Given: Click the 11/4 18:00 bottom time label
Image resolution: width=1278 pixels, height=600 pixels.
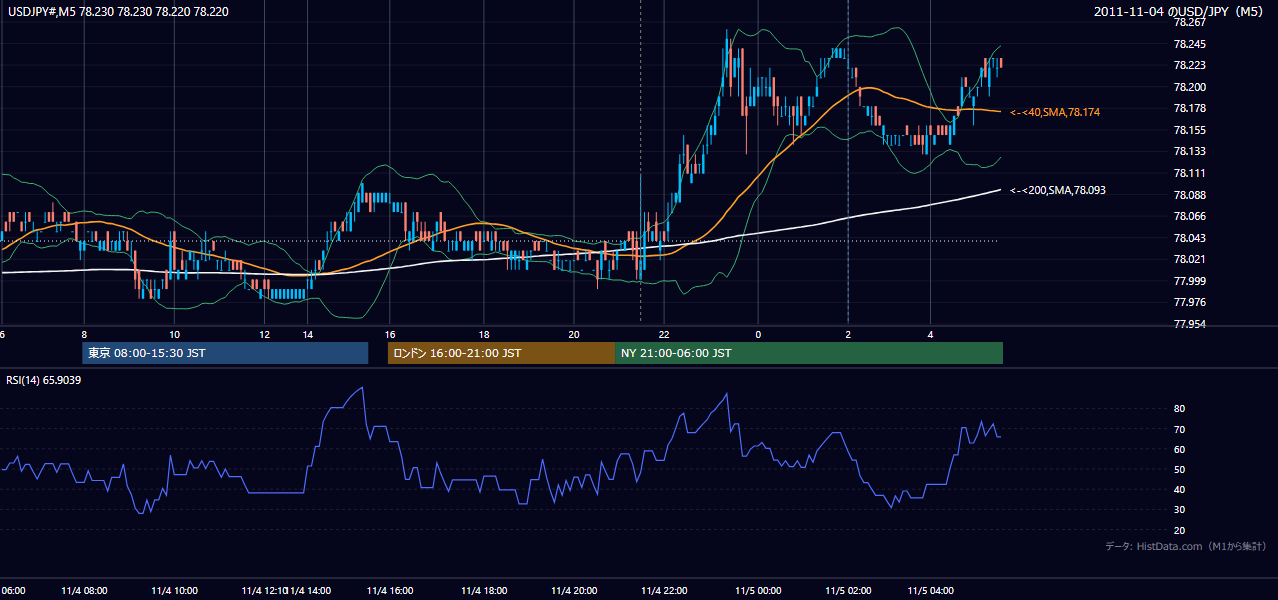Looking at the screenshot, I should [x=483, y=590].
